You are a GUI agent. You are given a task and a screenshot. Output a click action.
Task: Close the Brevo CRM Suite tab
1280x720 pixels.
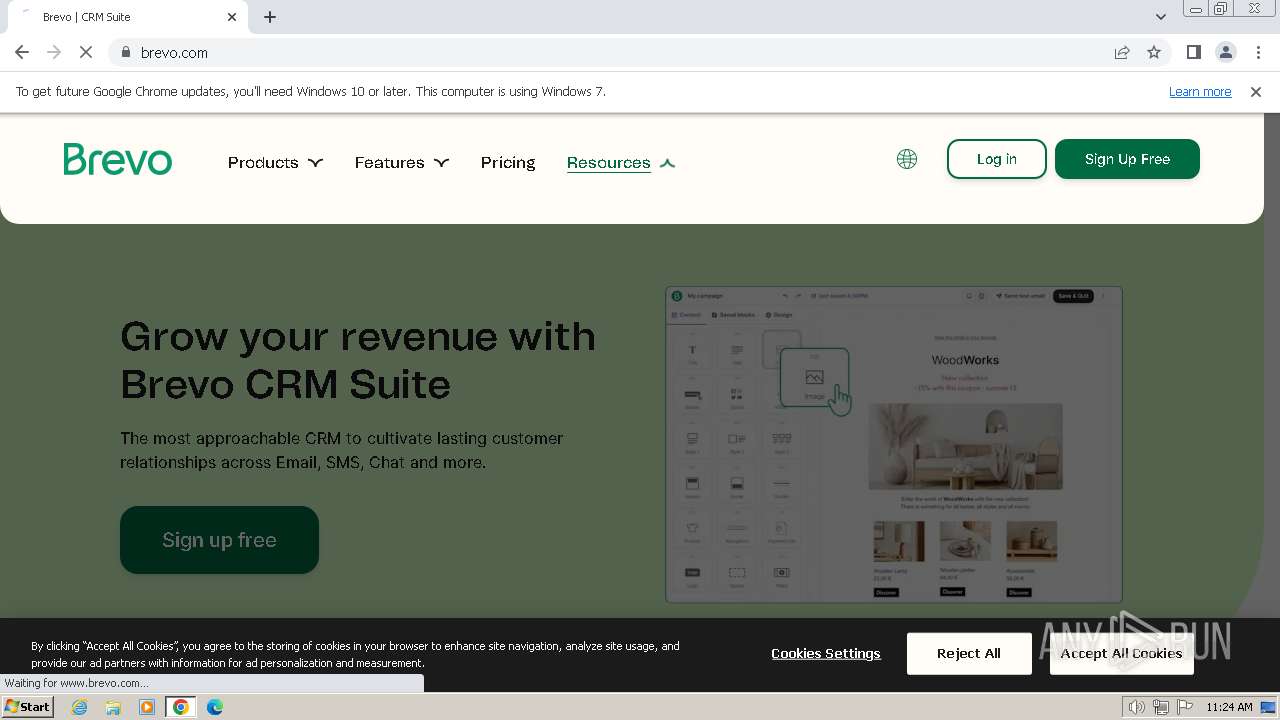[232, 17]
